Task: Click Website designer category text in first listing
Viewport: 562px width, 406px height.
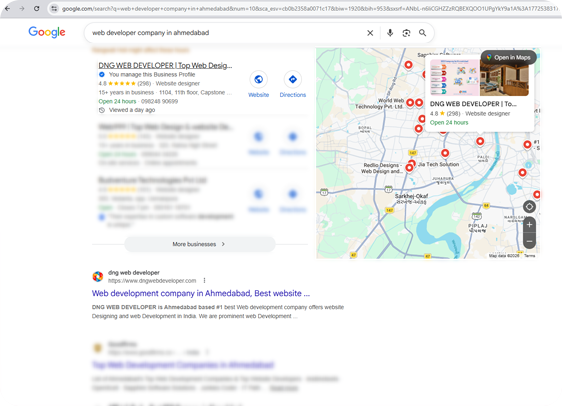Action: click(x=178, y=83)
